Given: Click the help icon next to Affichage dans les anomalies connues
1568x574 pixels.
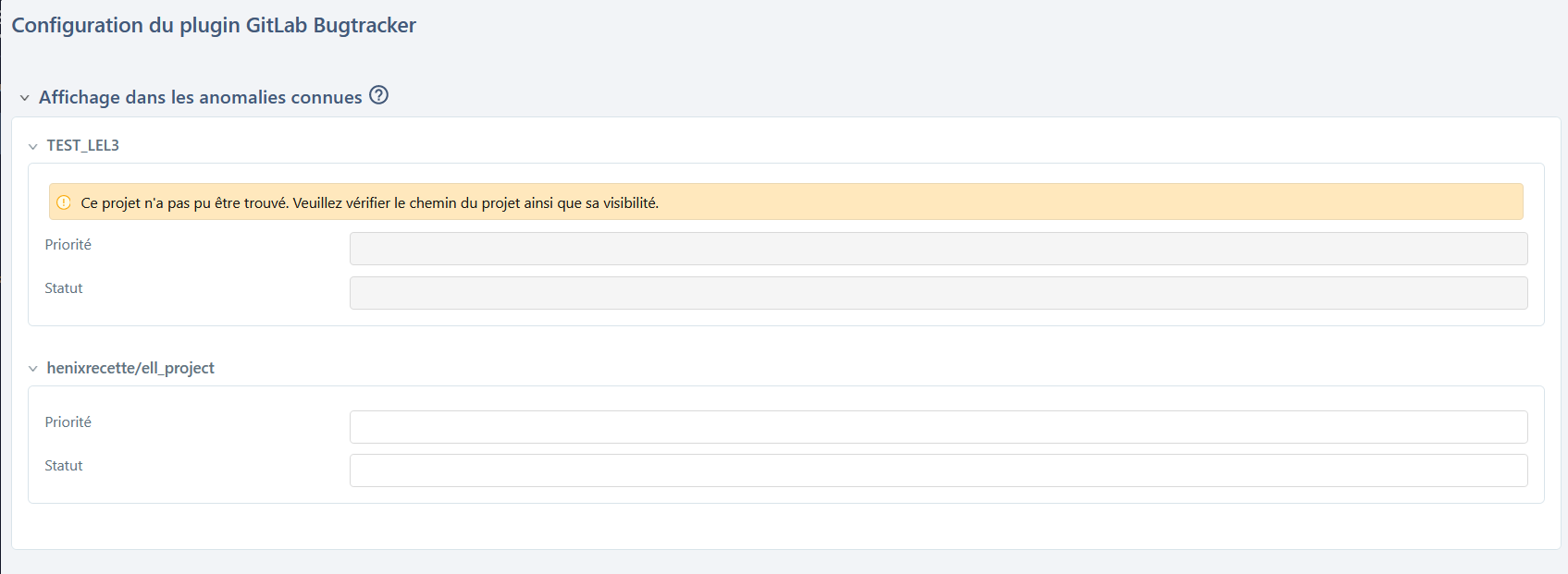Looking at the screenshot, I should click(x=378, y=95).
